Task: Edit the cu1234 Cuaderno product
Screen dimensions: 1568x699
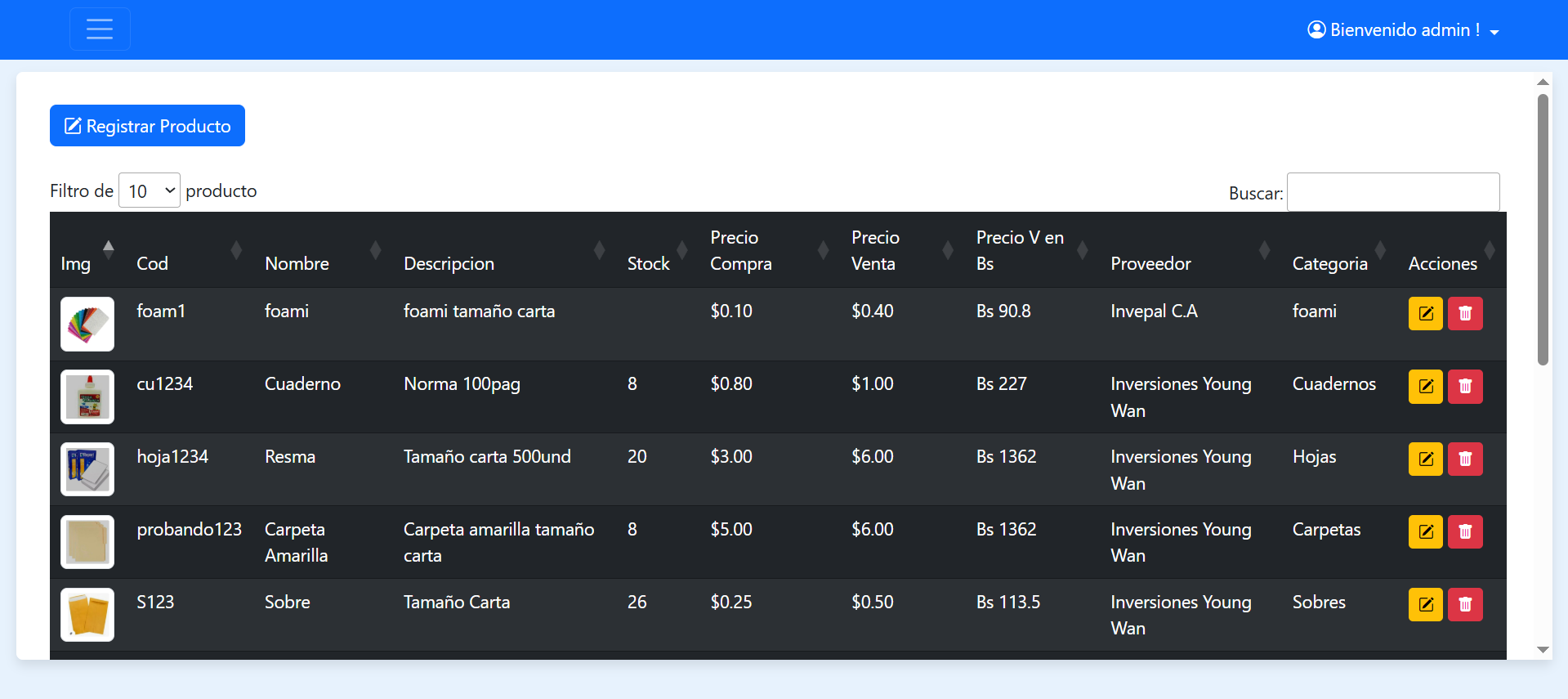Action: (1425, 387)
